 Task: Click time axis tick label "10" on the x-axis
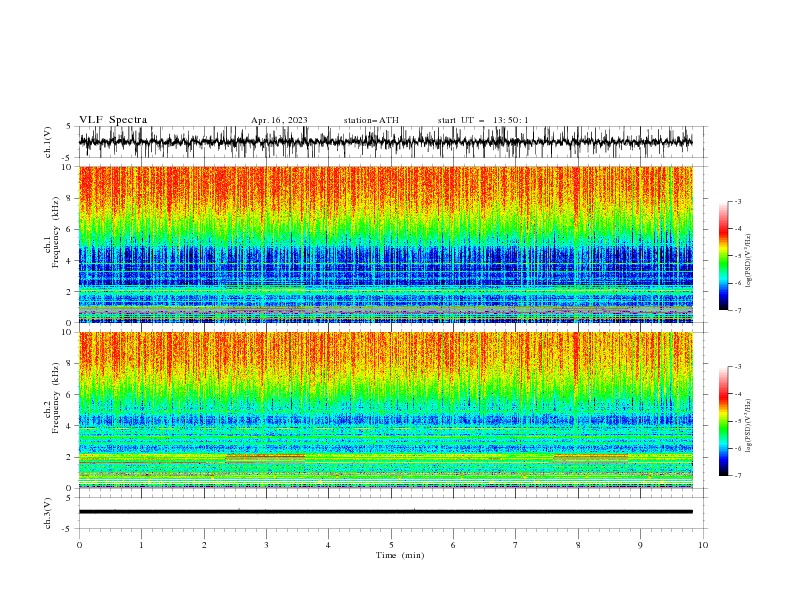point(703,545)
